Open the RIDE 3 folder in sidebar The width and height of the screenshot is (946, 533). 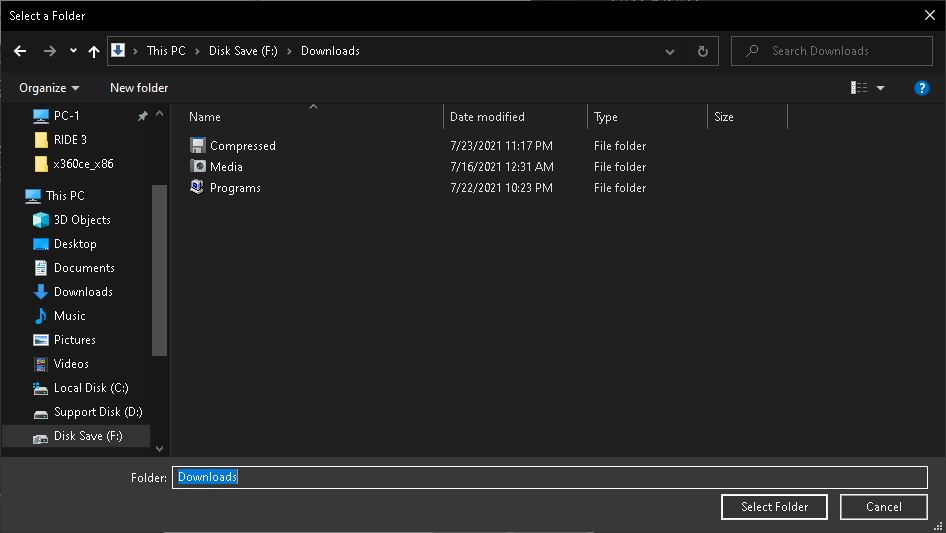70,139
